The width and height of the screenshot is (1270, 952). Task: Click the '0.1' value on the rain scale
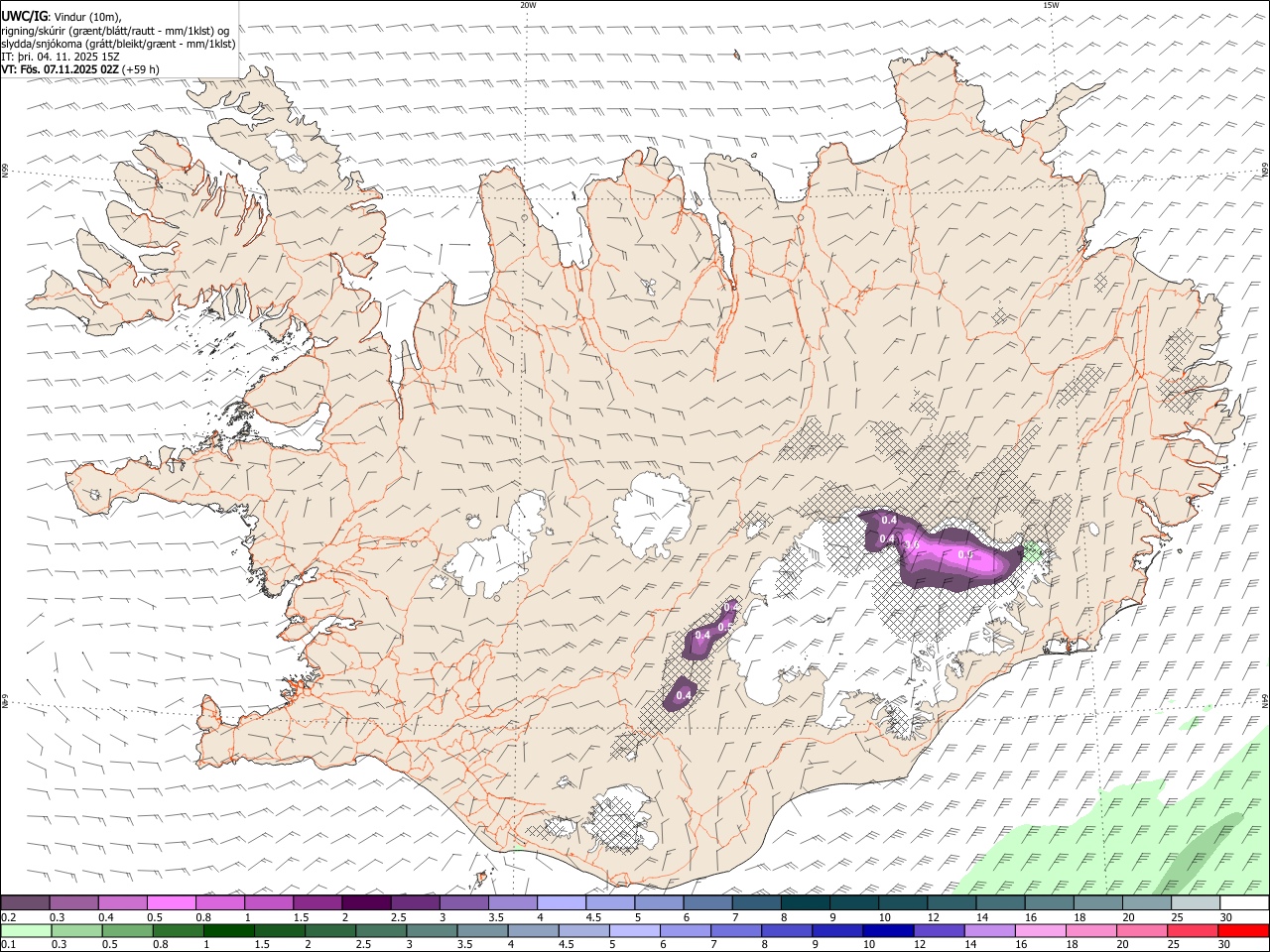[x=7, y=945]
